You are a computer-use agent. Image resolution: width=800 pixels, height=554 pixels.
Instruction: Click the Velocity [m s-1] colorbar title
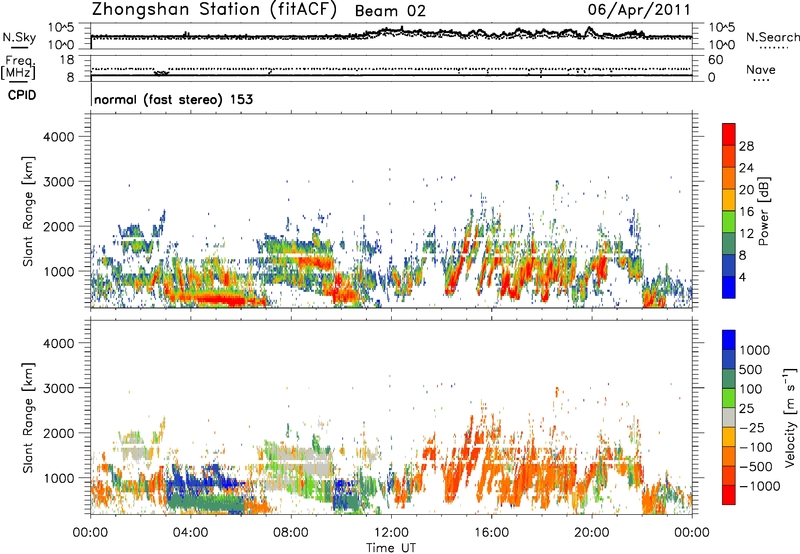coord(790,418)
